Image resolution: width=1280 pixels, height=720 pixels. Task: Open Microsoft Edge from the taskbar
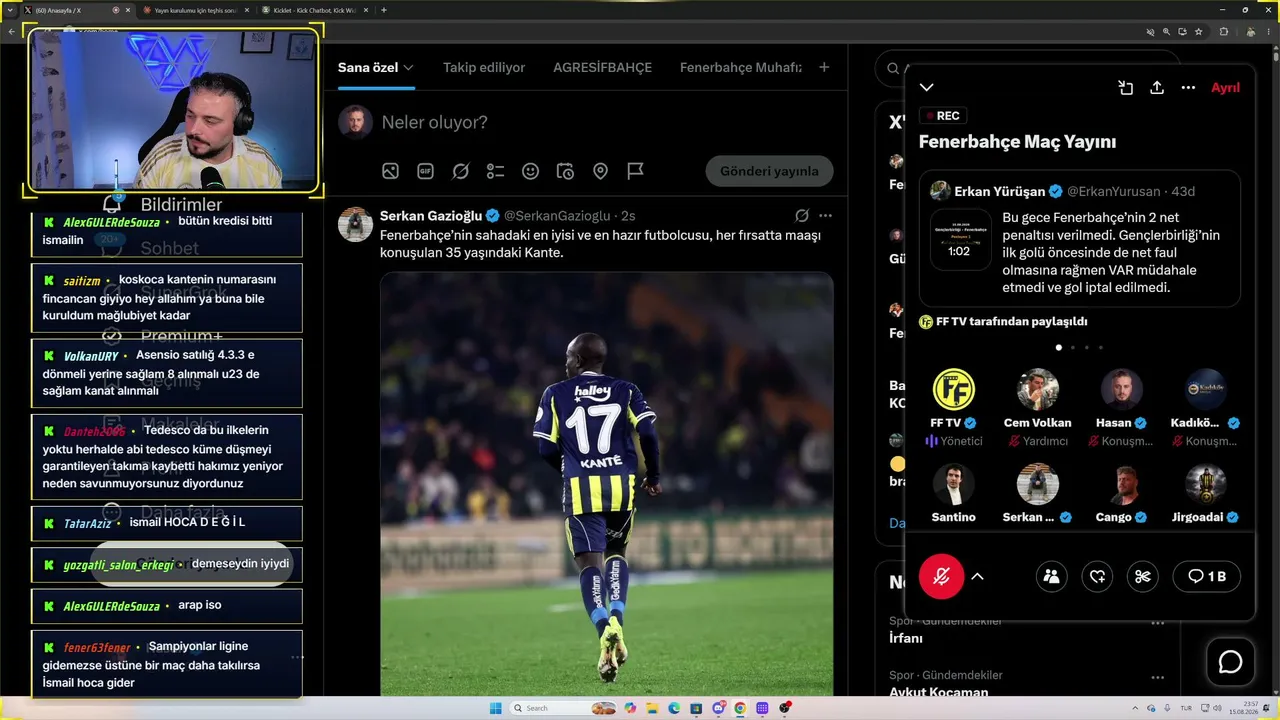click(673, 708)
